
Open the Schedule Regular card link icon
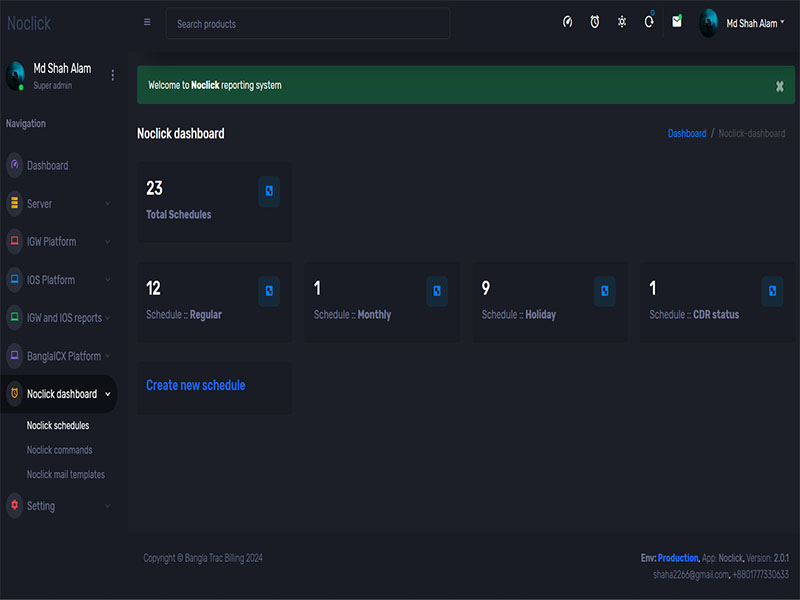click(x=269, y=291)
